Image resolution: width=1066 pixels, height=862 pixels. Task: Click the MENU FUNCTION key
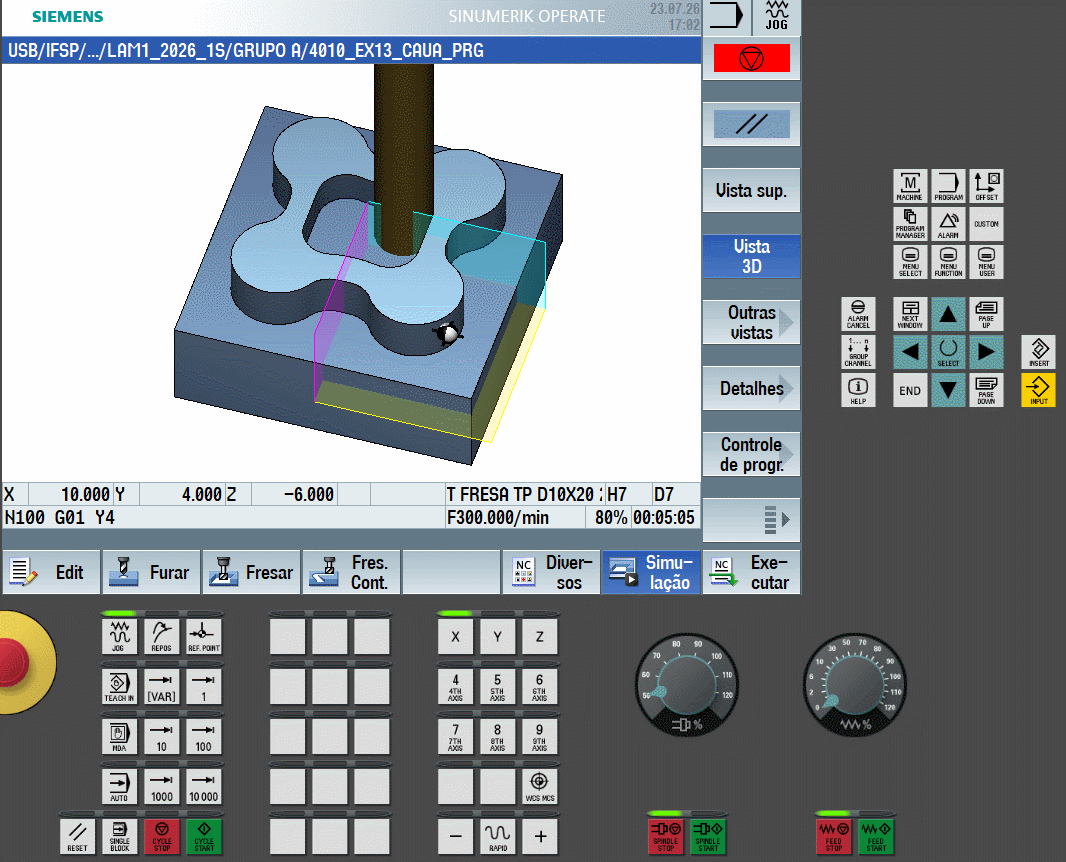pyautogui.click(x=948, y=262)
